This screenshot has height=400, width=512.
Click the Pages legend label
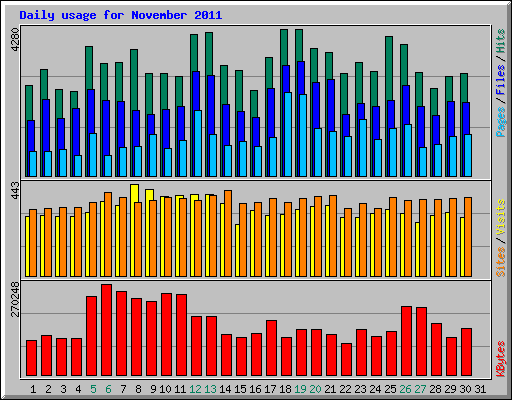[x=501, y=122]
